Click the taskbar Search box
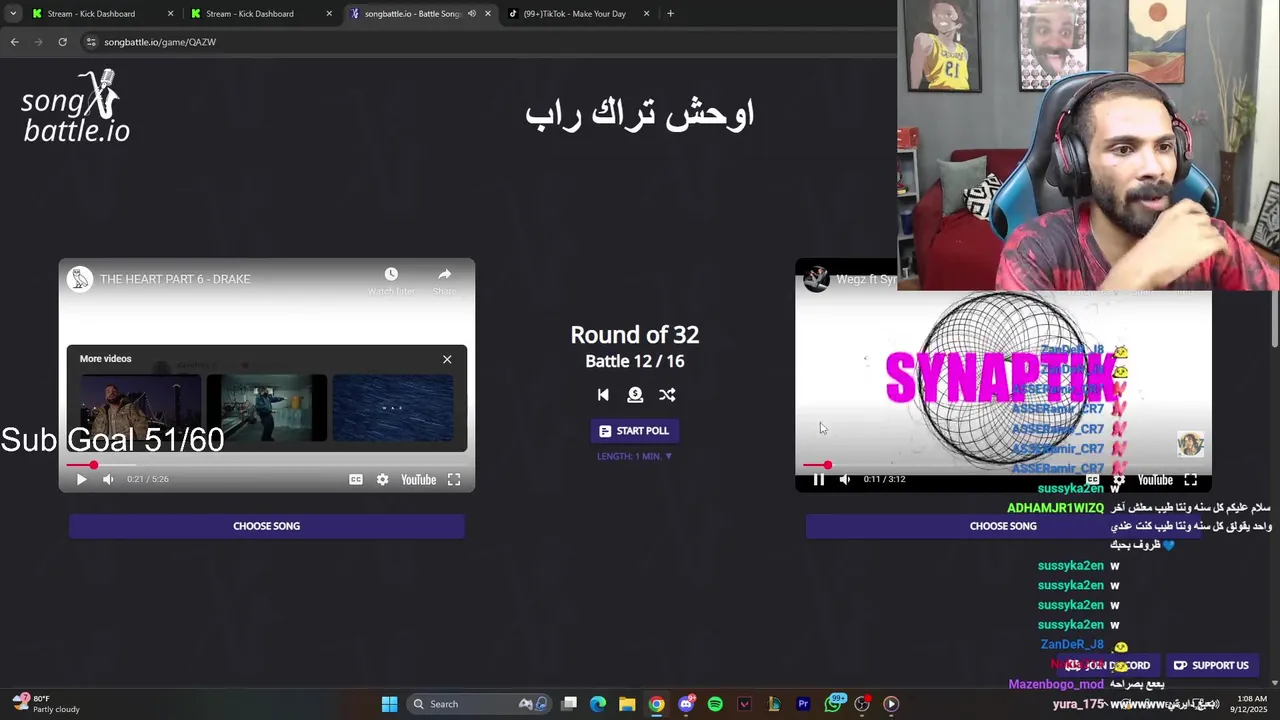The image size is (1280, 720). point(479,704)
